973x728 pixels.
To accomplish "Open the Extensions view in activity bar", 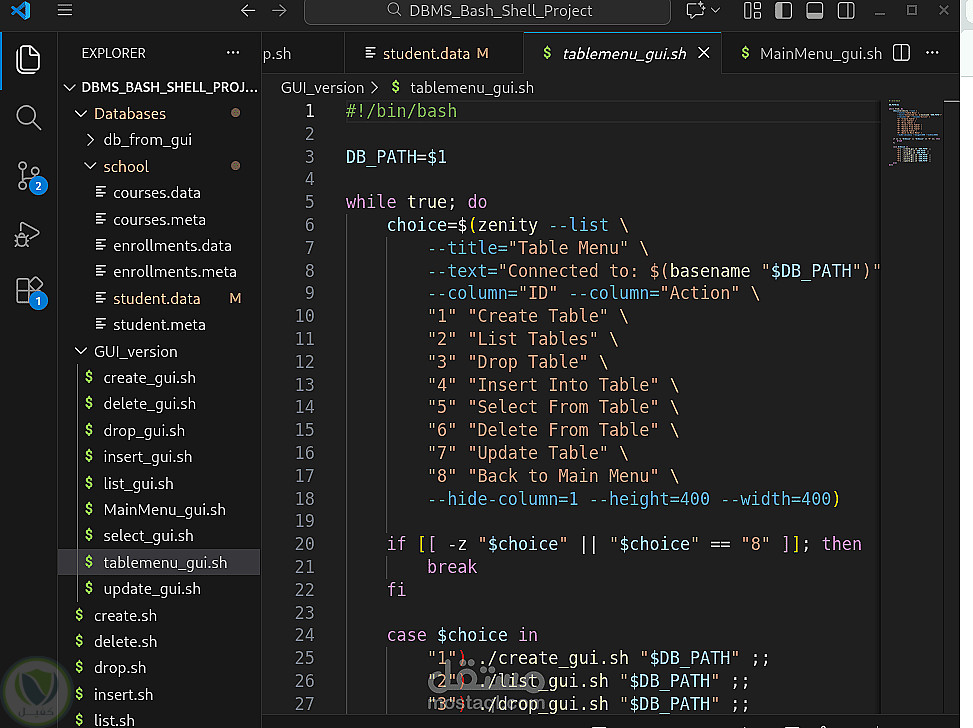I will (28, 291).
